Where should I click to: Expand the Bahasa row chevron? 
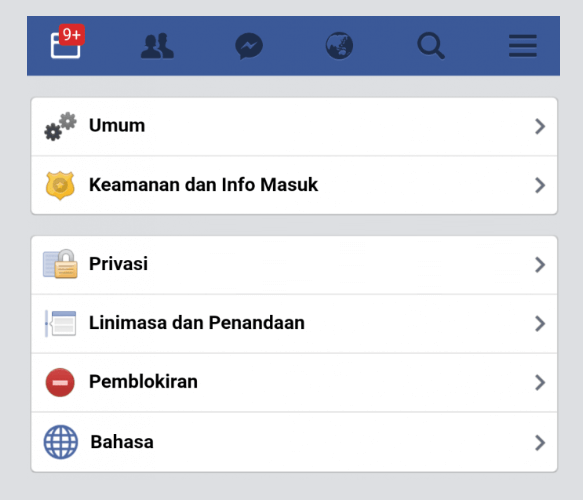(540, 443)
